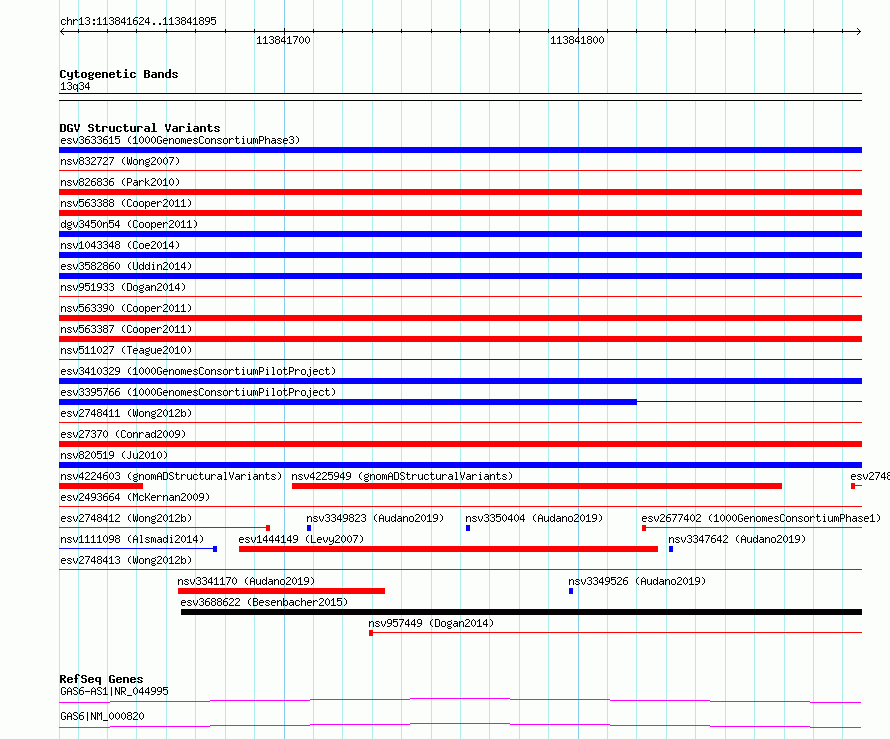Click the small blue marker under nsv3349526
890x739 pixels.
click(571, 591)
